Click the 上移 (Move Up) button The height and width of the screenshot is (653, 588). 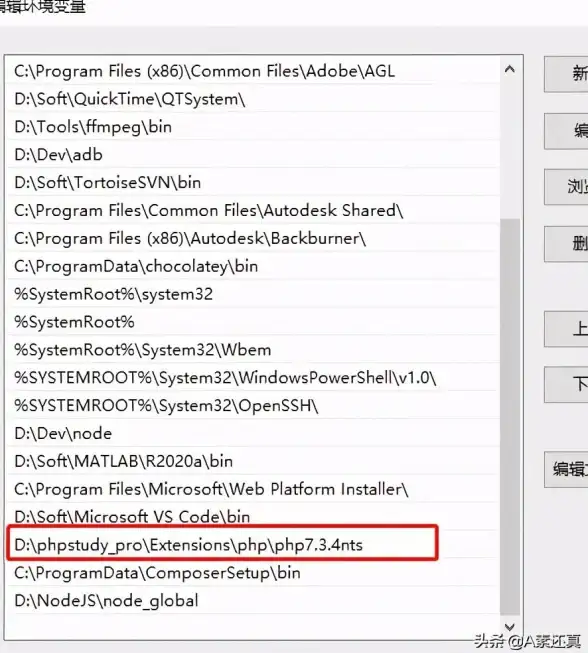coord(566,329)
